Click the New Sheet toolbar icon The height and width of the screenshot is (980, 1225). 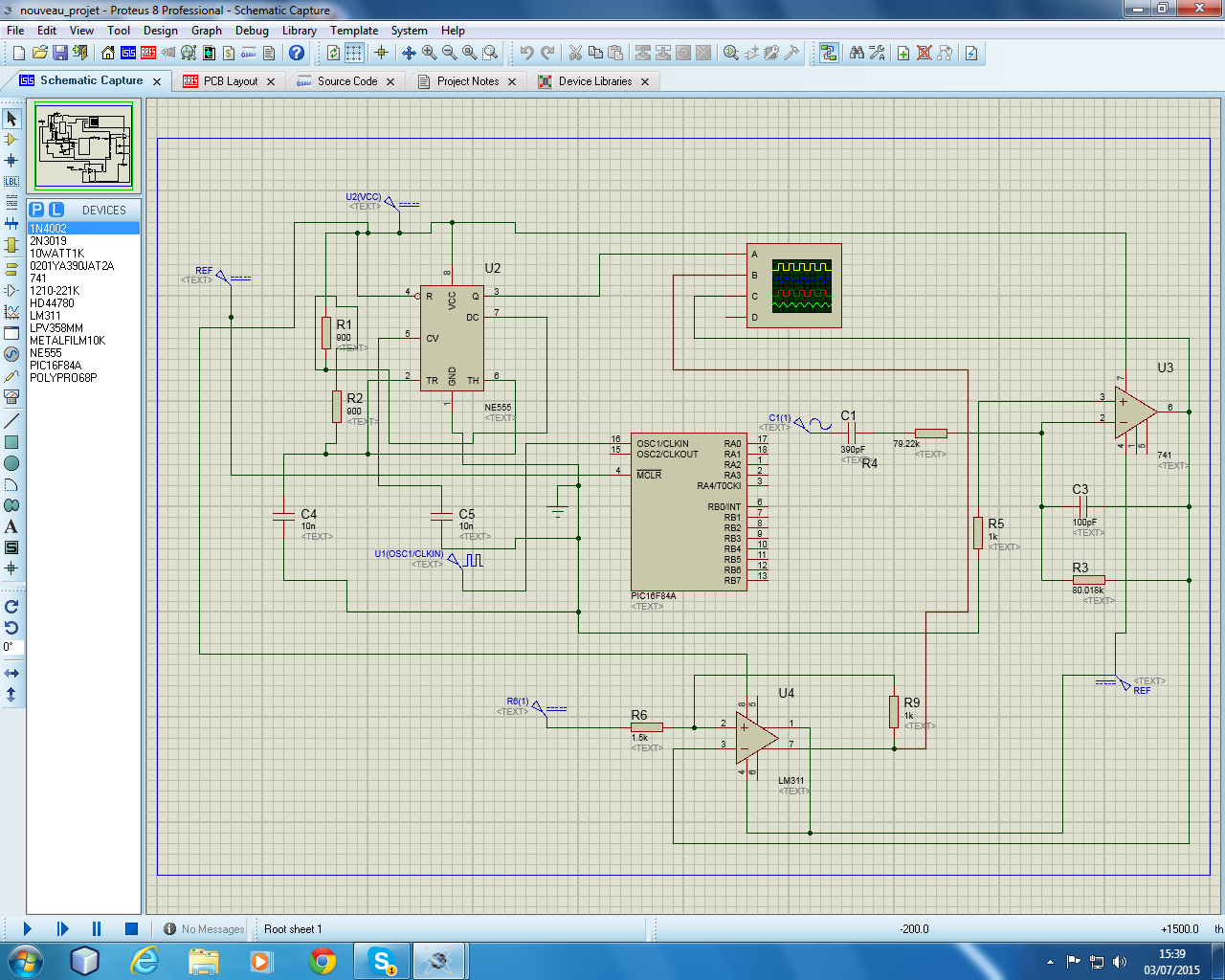coord(902,53)
